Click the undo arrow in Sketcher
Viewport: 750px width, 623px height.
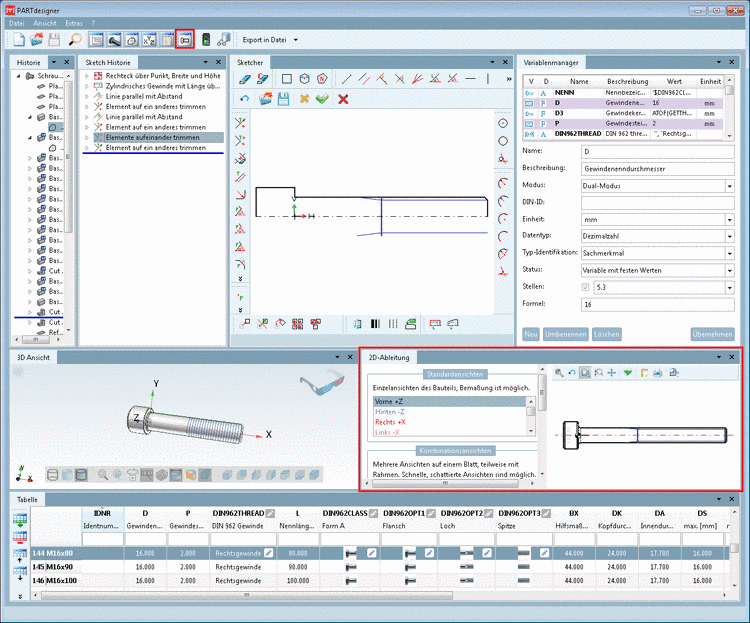tap(244, 99)
